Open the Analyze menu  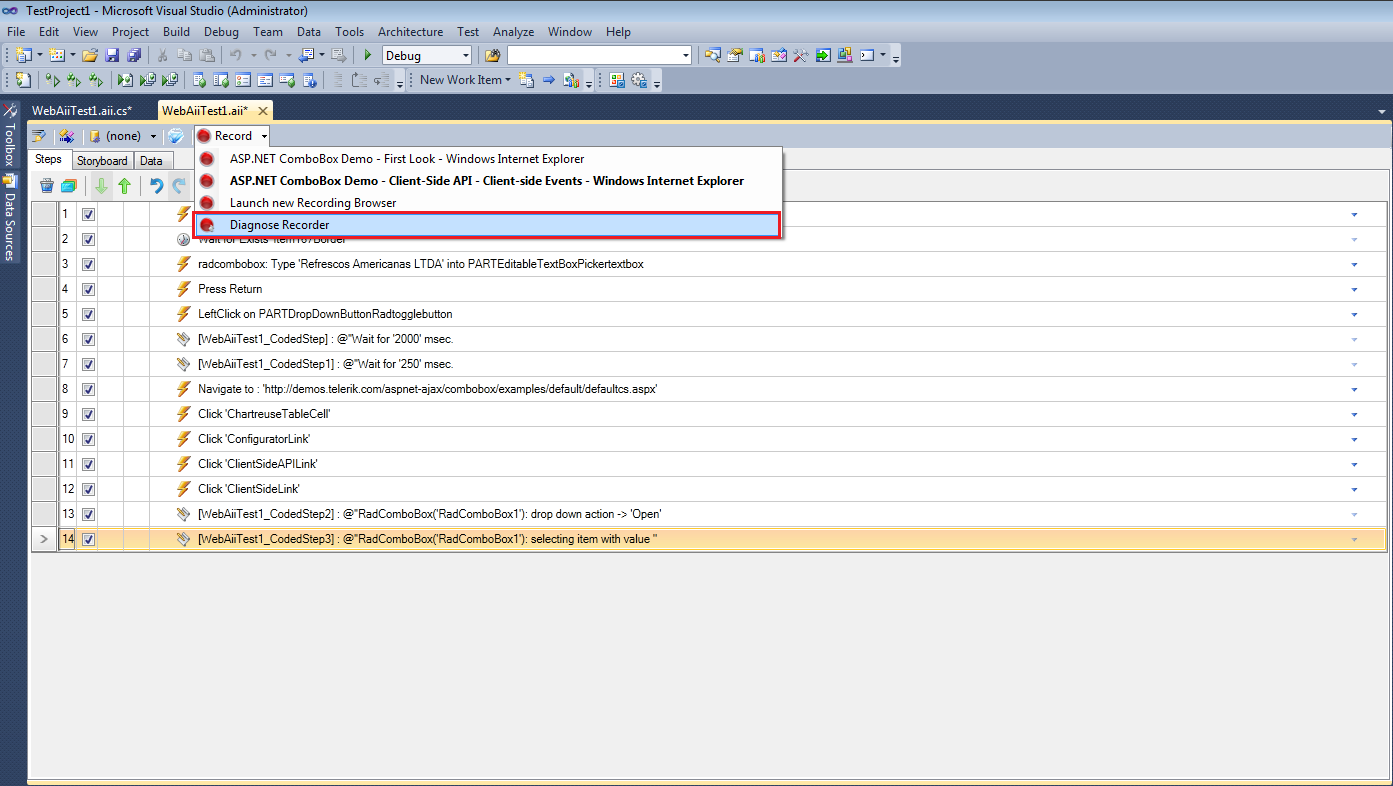point(513,32)
